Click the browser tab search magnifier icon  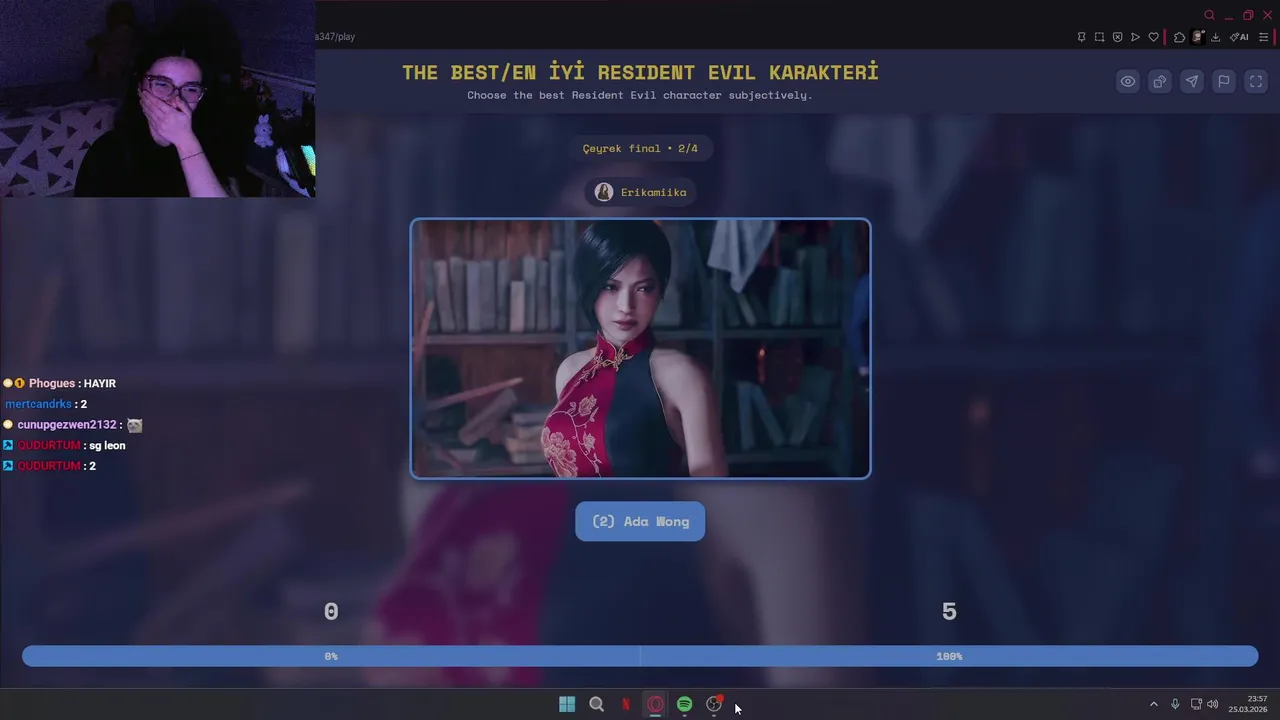tap(1209, 15)
